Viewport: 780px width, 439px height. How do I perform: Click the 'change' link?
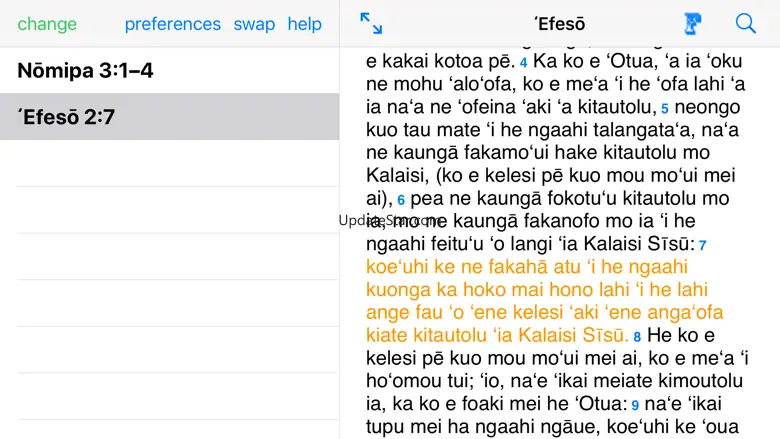(x=47, y=24)
